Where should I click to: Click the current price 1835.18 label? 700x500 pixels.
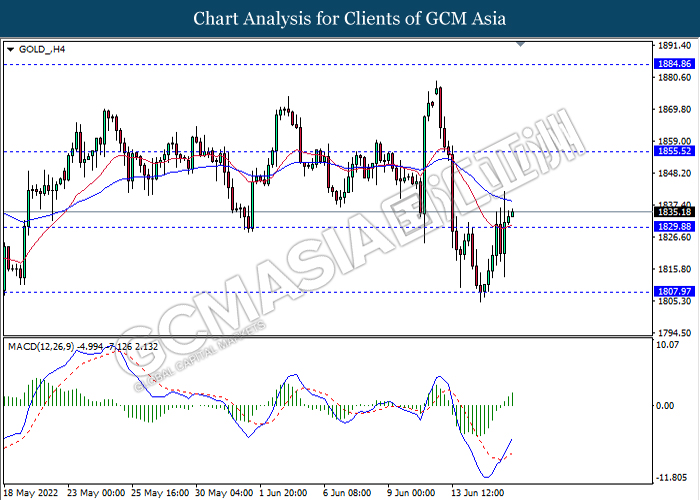tap(675, 212)
